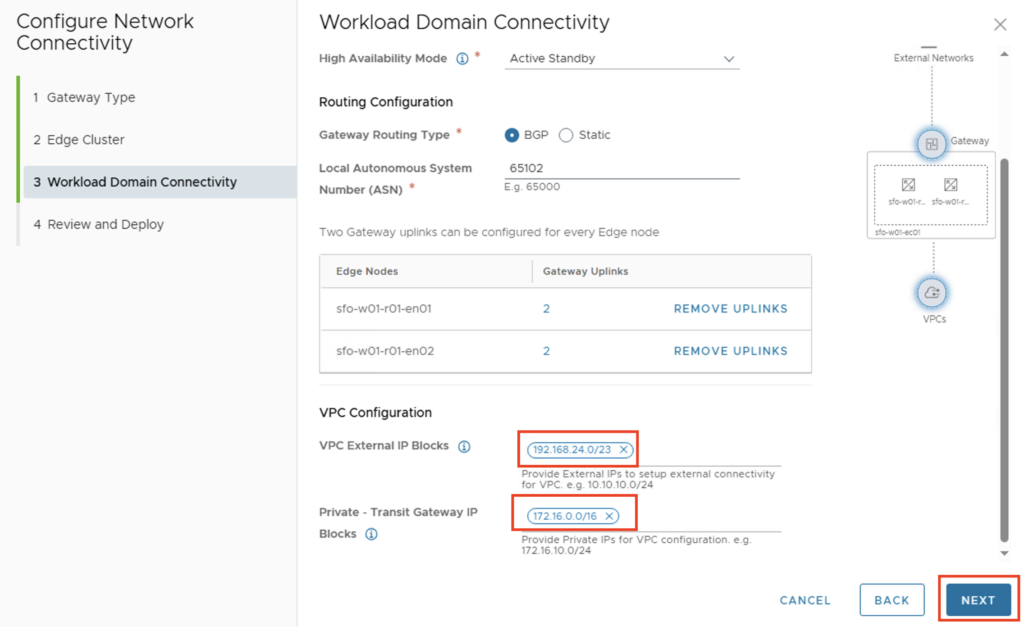Click the vertical scrollbar of the form
1024x627 pixels.
click(1004, 350)
